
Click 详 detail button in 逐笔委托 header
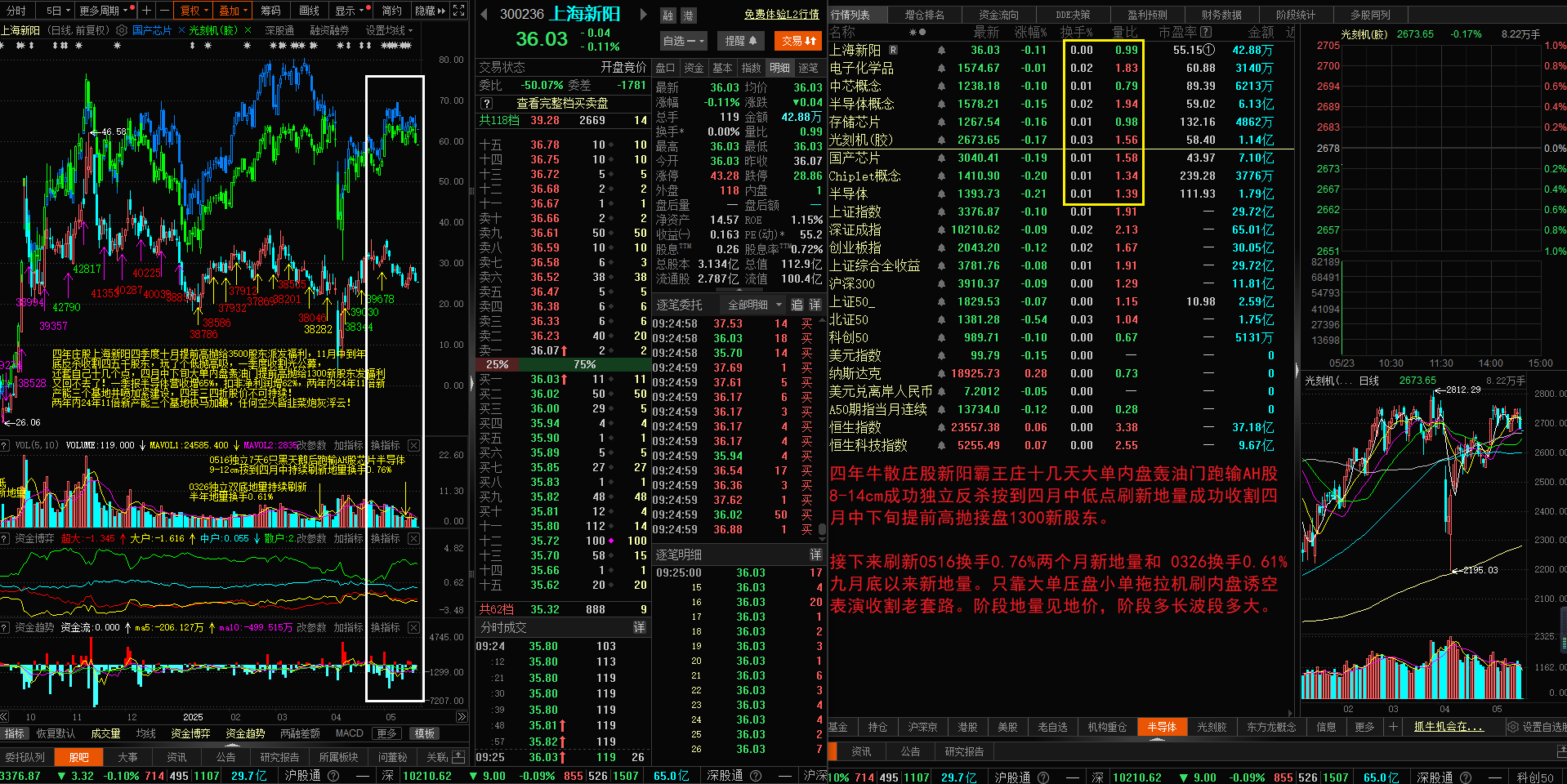tap(815, 305)
